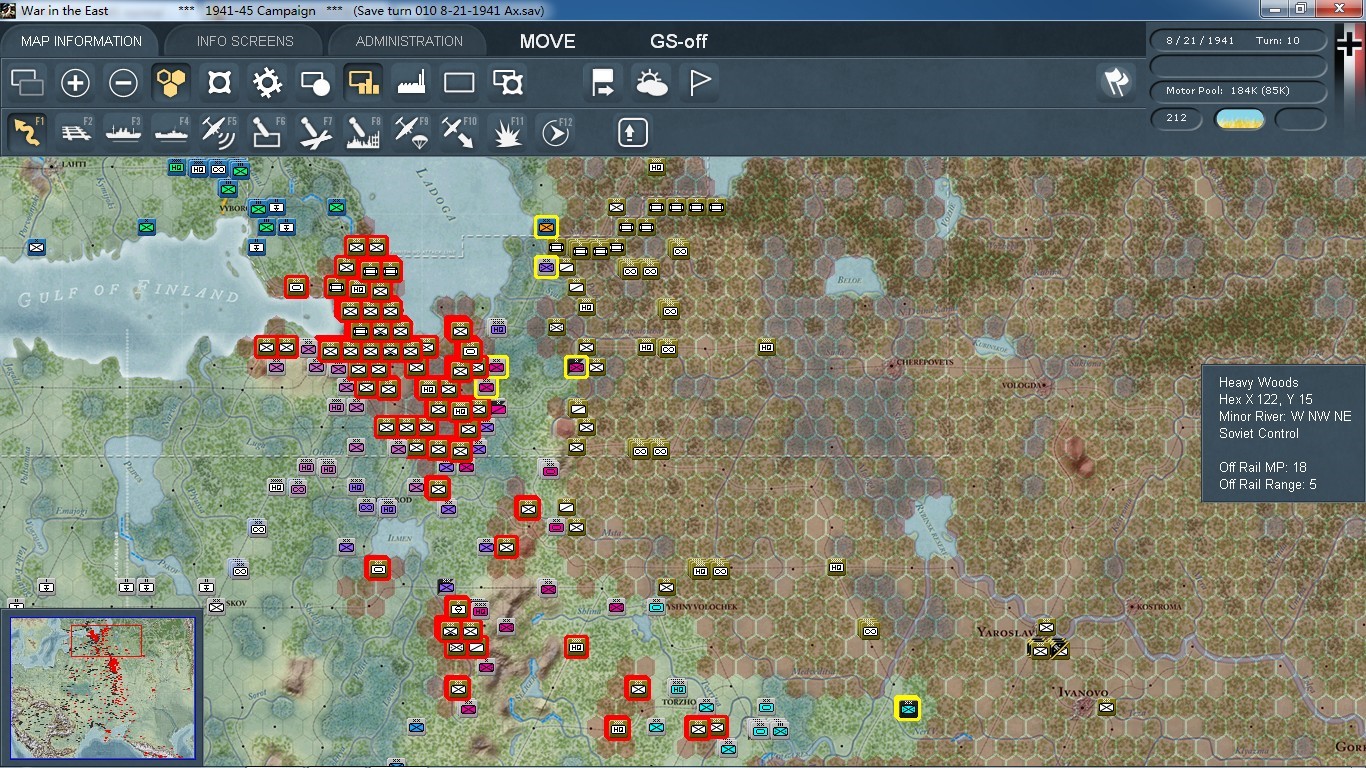The width and height of the screenshot is (1366, 768).
Task: Click the Soviet Control text
Action: pos(1259,433)
